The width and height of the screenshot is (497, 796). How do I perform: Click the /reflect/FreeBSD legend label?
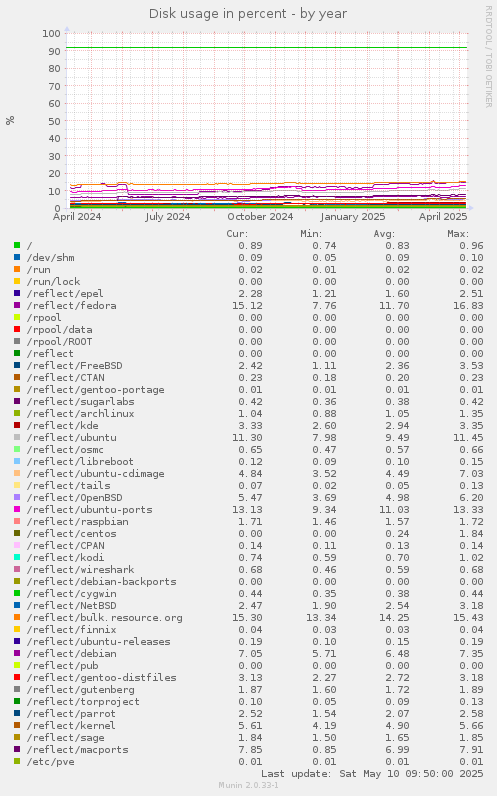point(75,366)
